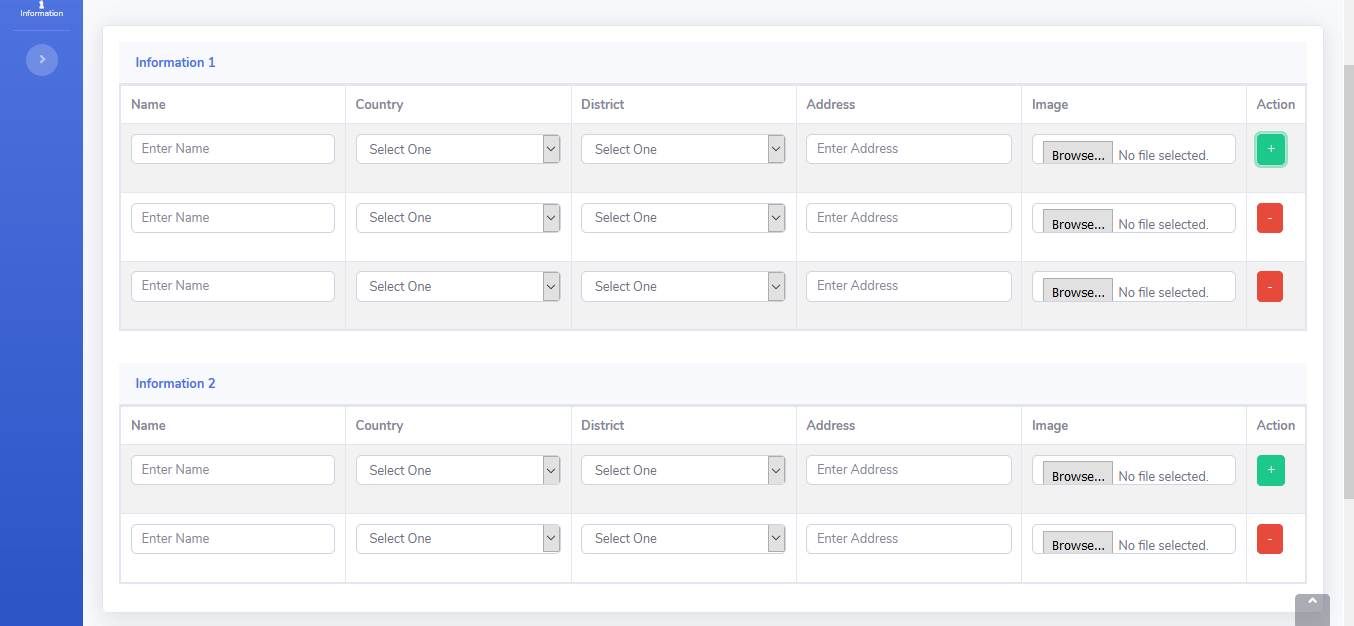Open Country dropdown in Information 1 first row

(x=457, y=149)
